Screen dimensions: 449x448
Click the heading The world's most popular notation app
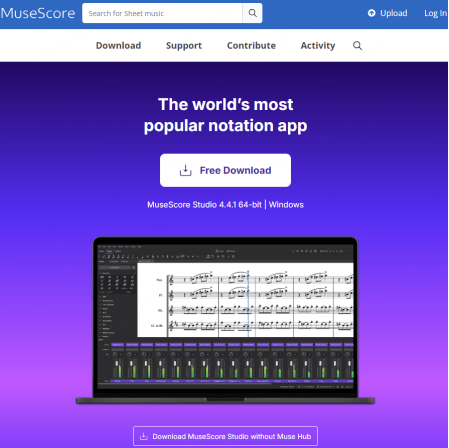pos(225,115)
